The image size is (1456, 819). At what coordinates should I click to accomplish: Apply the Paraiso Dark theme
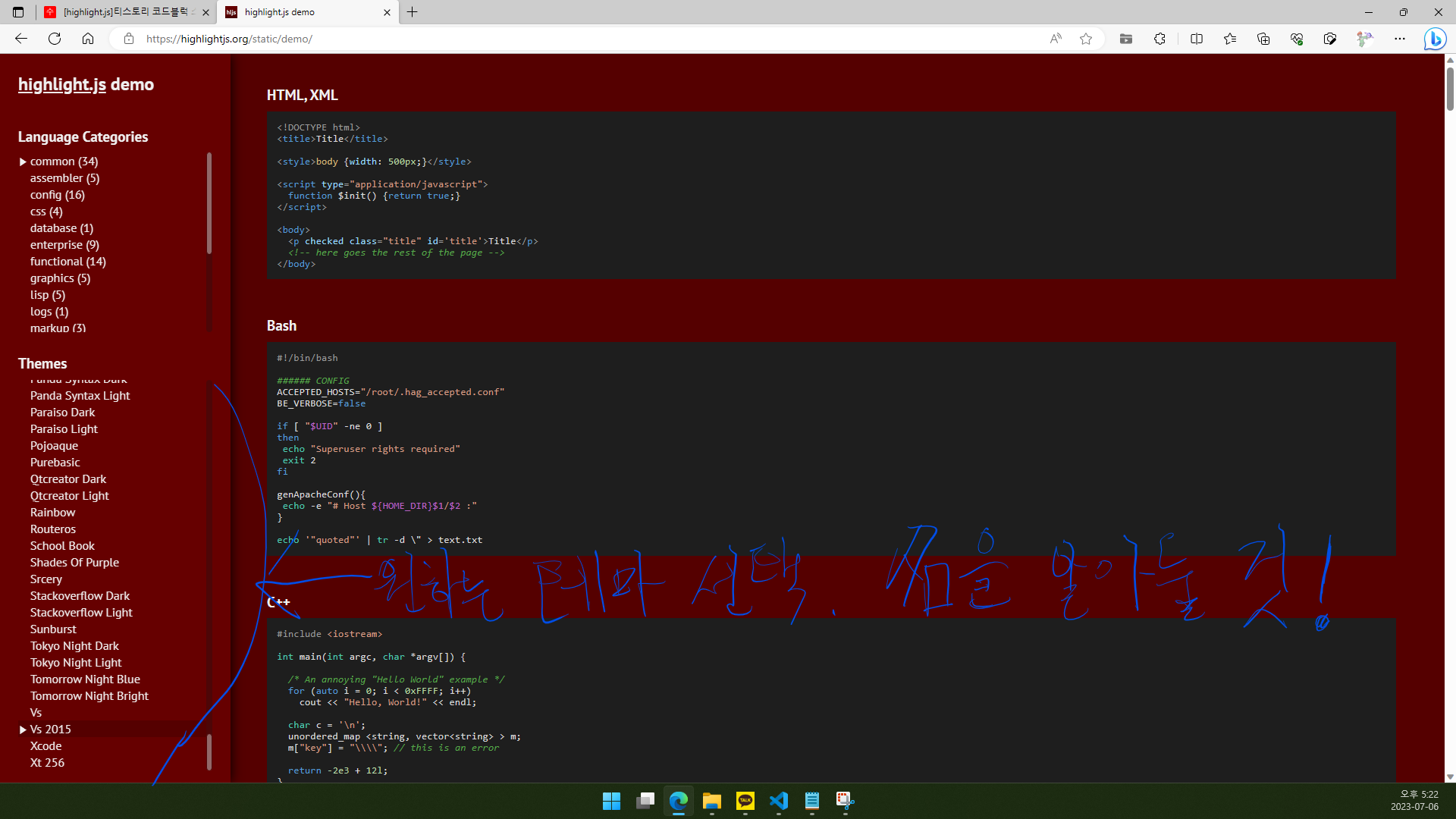coord(62,413)
